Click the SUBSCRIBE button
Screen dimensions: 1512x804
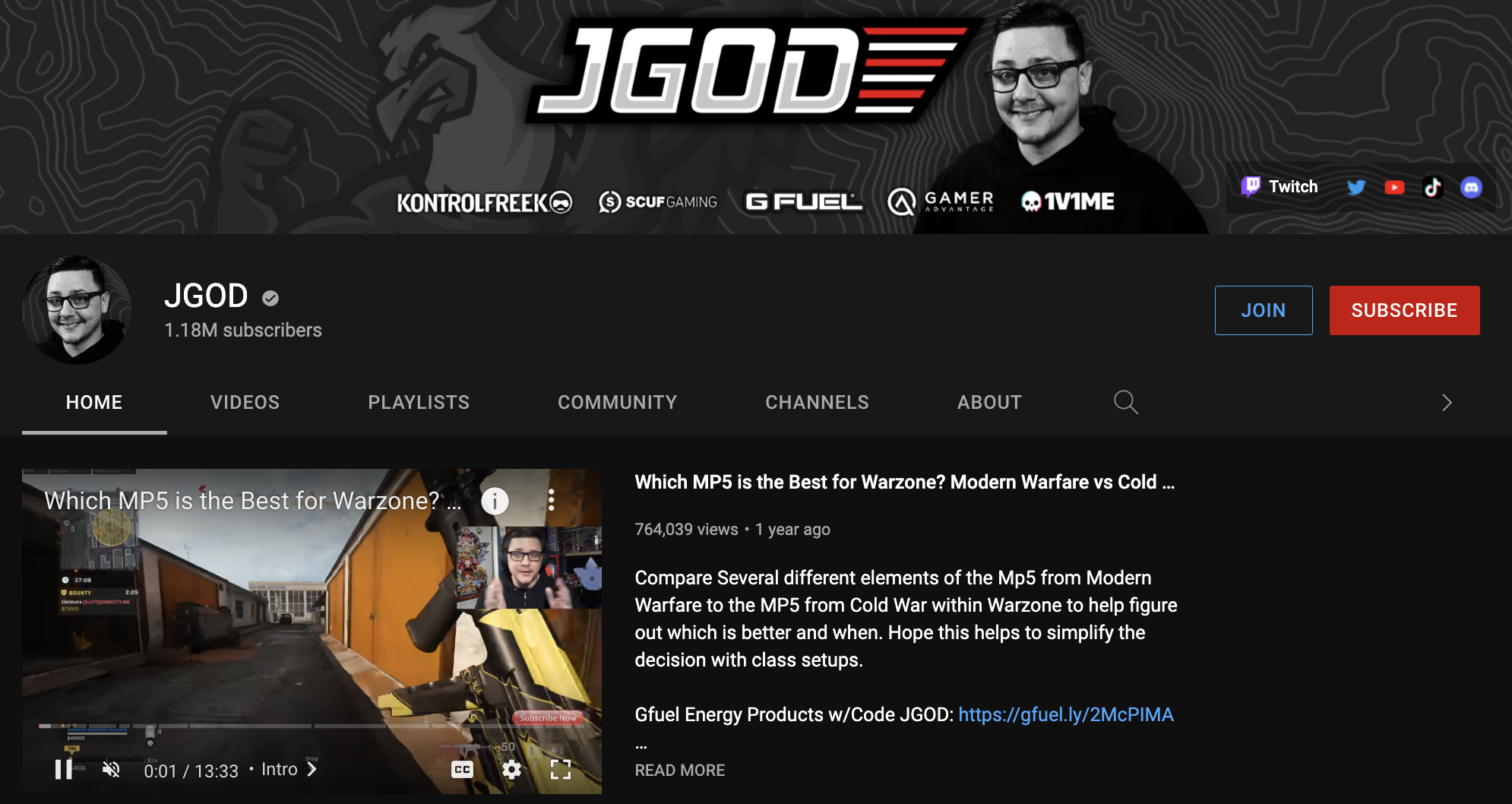pyautogui.click(x=1404, y=310)
